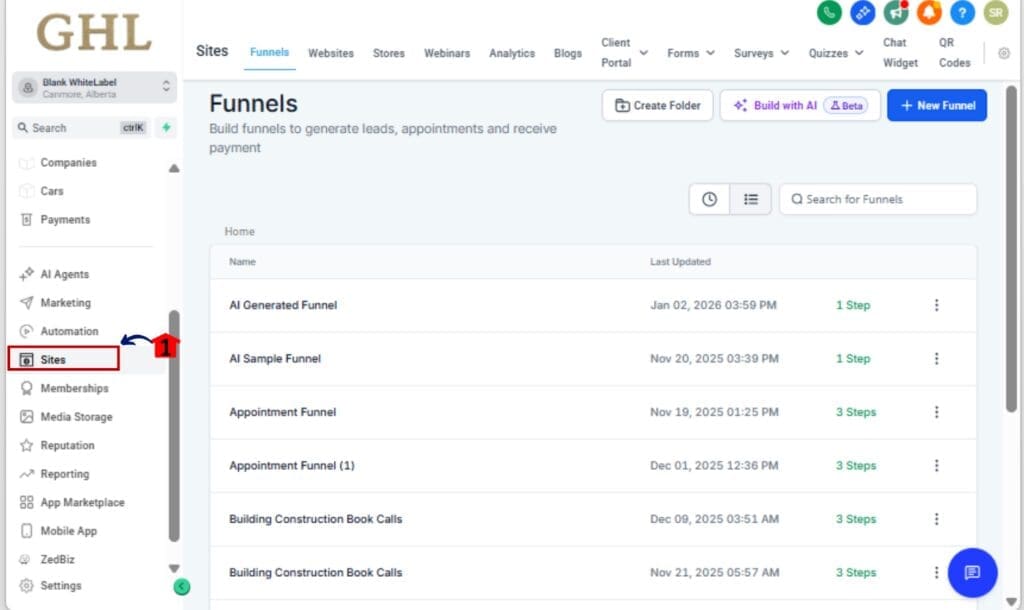Click the green add icon beside Search
This screenshot has width=1024, height=610.
[166, 128]
